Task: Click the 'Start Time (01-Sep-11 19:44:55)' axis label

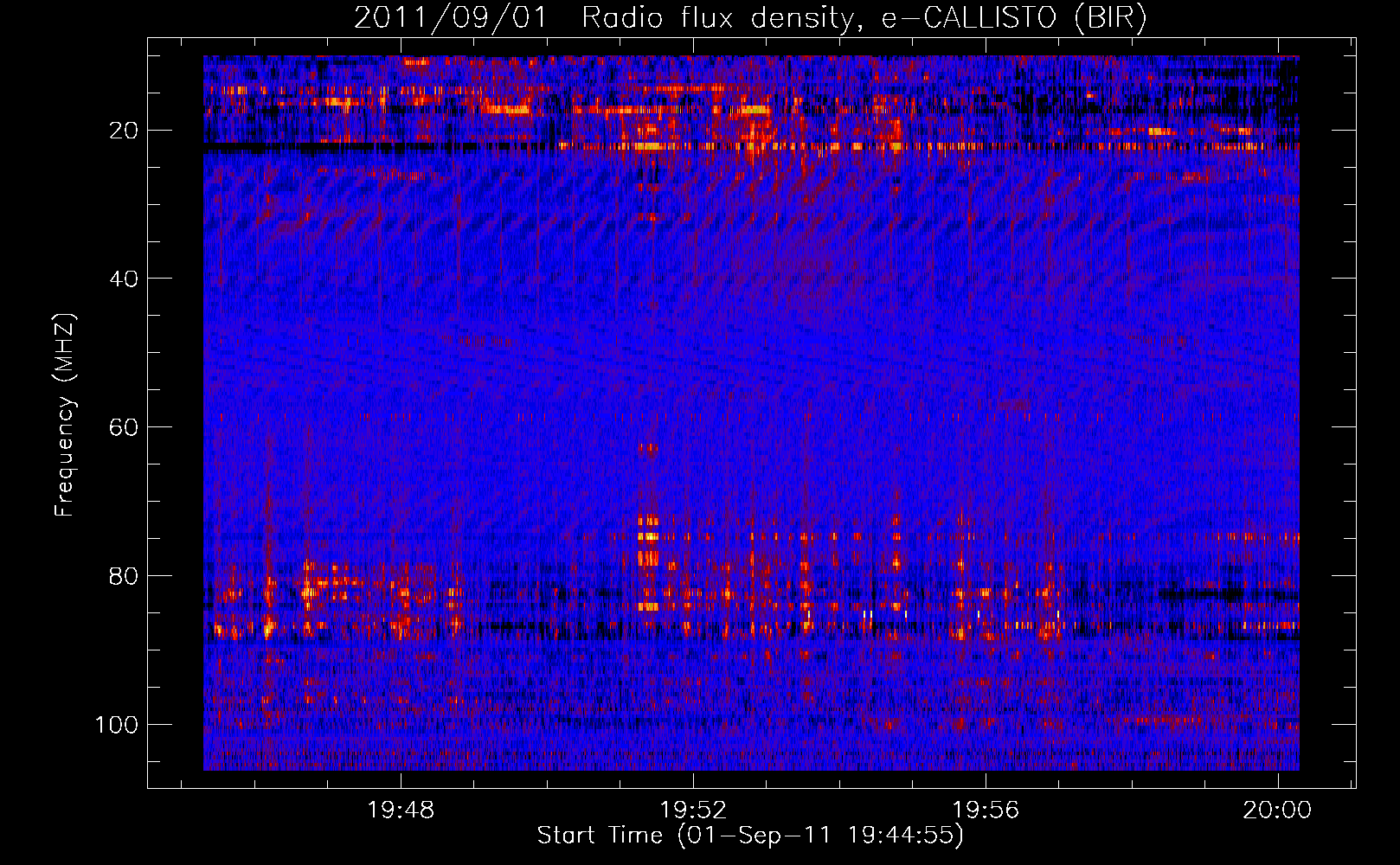Action: [x=750, y=836]
